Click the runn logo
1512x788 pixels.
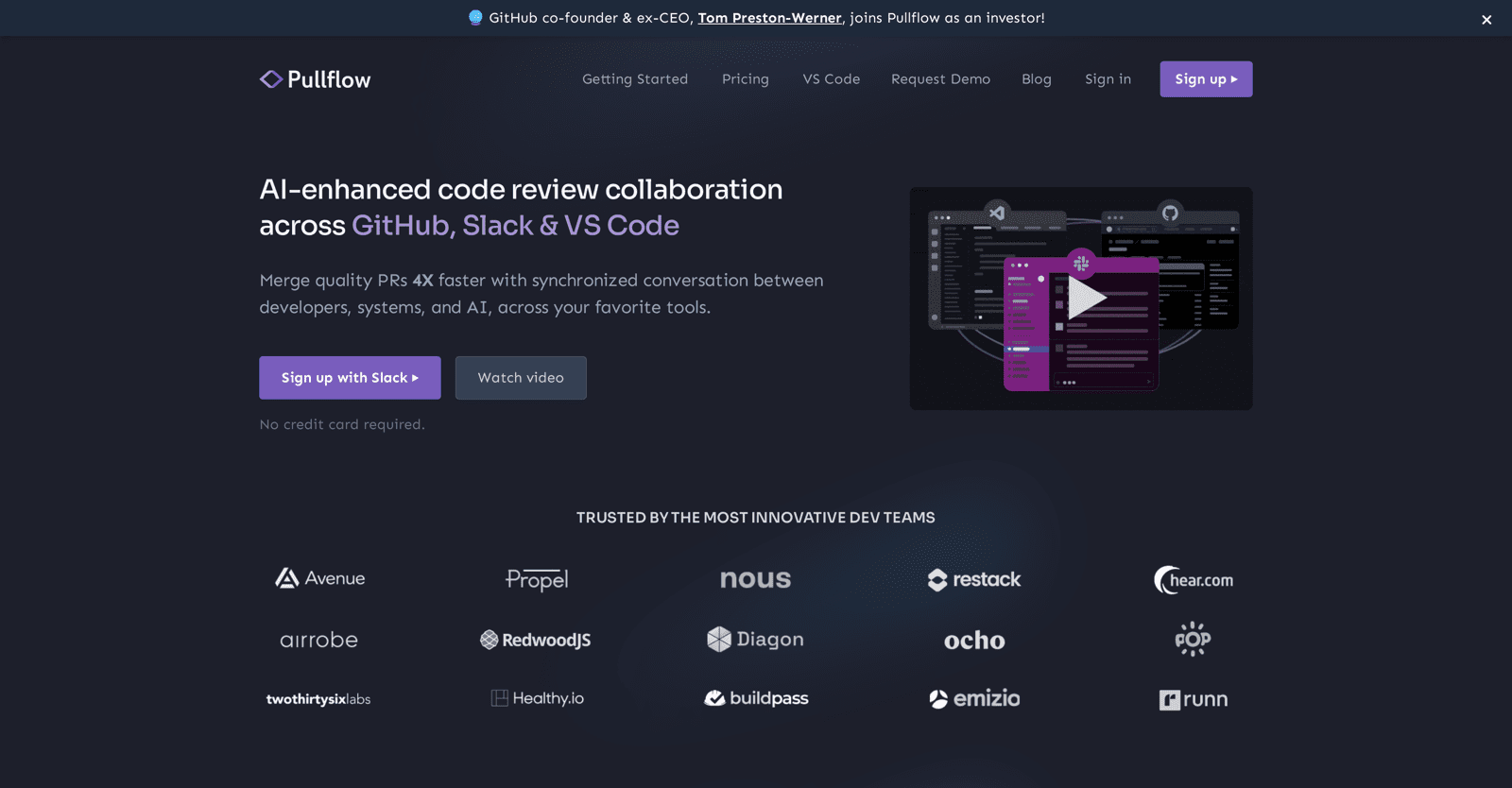[x=1193, y=699]
